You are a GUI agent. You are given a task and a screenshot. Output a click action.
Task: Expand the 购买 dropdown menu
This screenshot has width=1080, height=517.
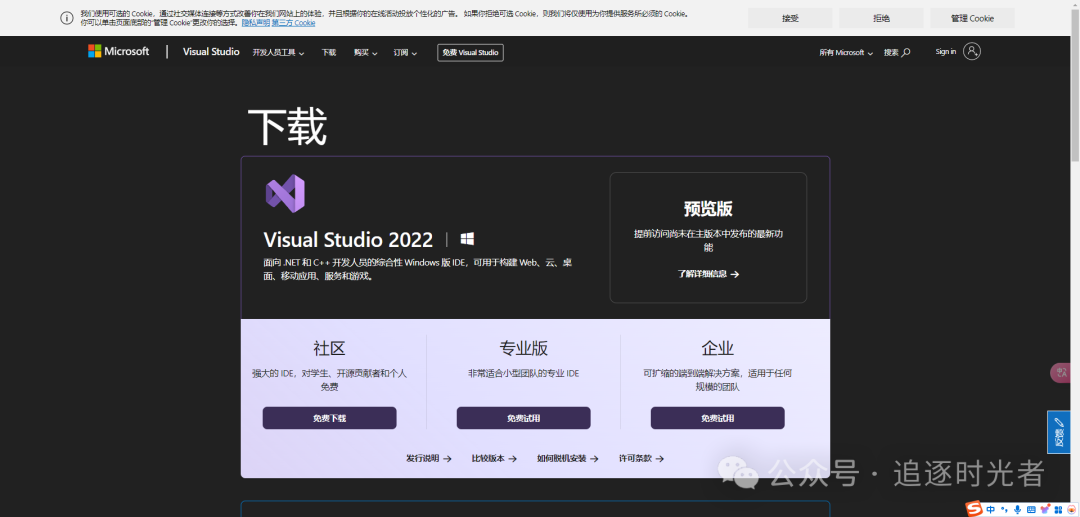[366, 52]
